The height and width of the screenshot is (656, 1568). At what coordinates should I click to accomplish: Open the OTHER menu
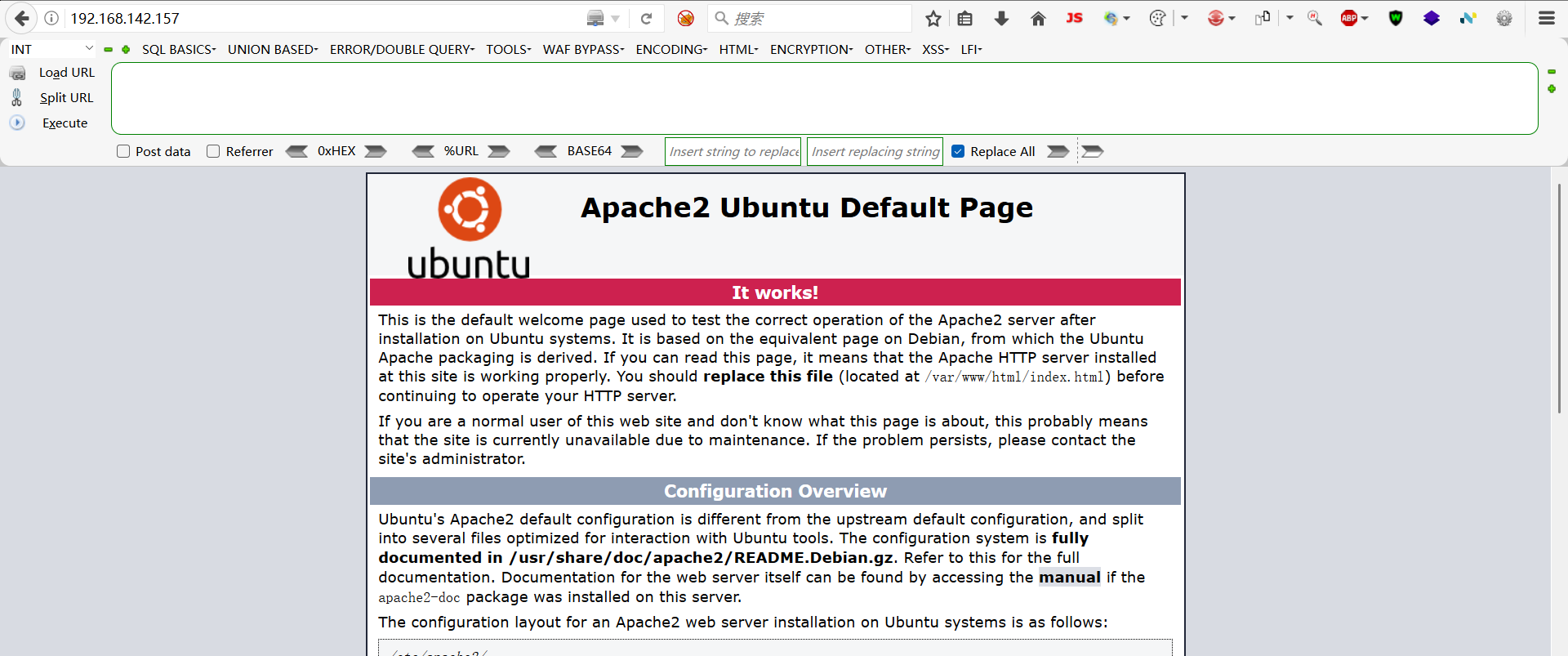click(888, 49)
